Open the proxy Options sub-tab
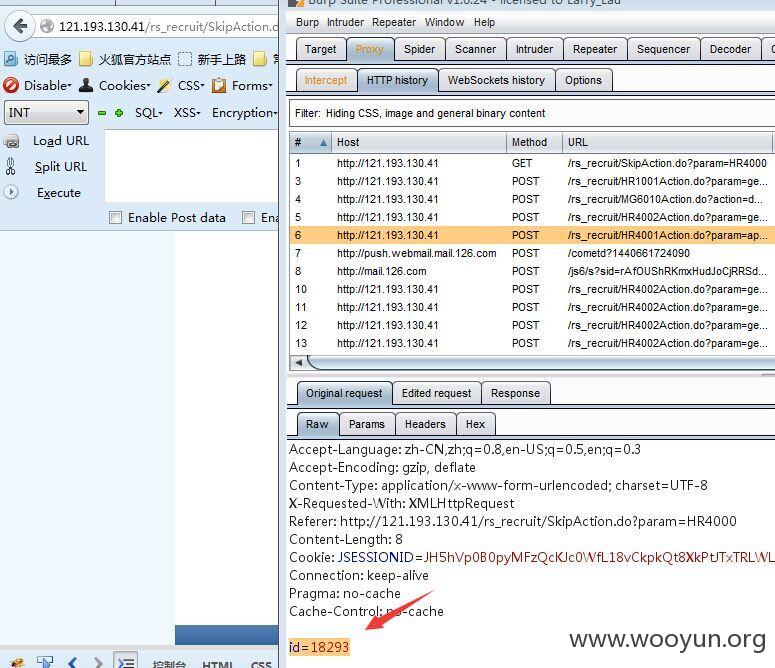 point(583,80)
